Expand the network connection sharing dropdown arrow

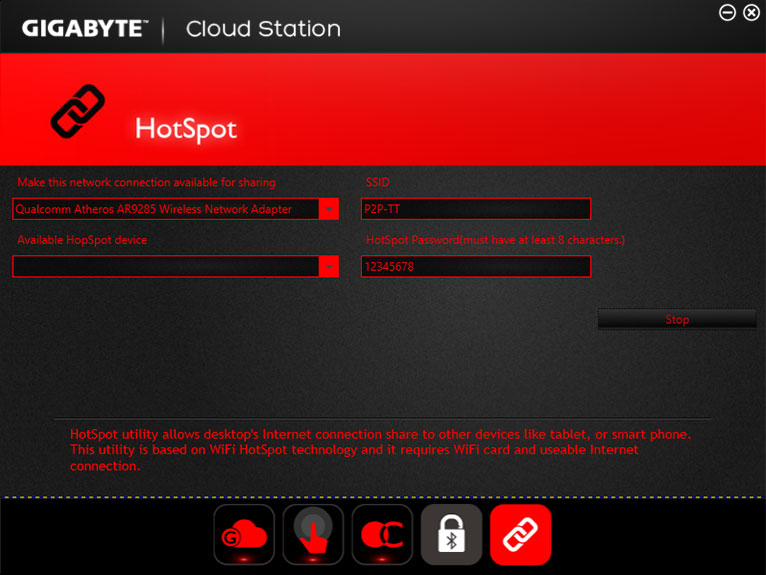tap(329, 209)
